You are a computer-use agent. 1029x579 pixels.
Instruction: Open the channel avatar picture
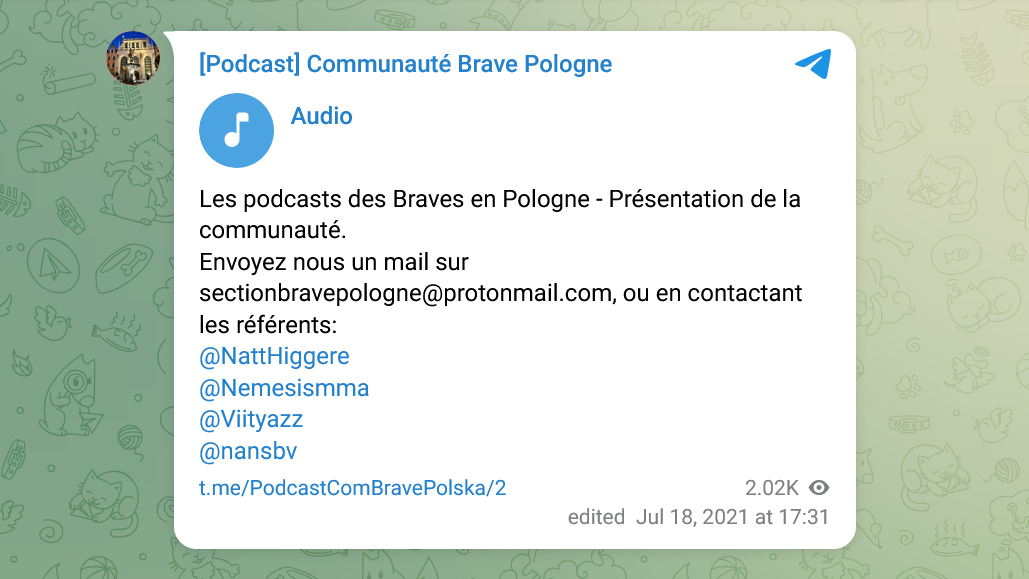(133, 58)
